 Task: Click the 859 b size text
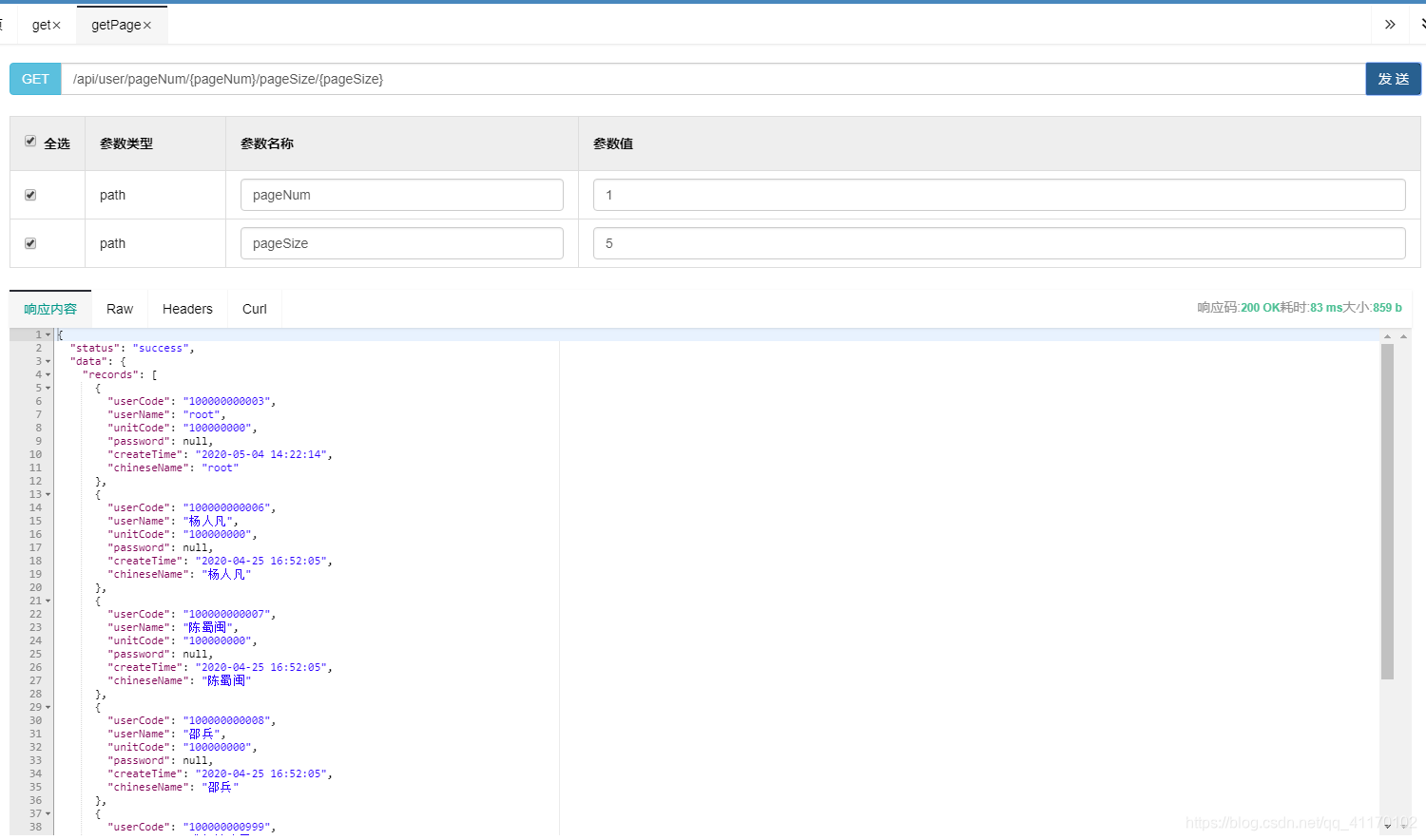point(1387,308)
